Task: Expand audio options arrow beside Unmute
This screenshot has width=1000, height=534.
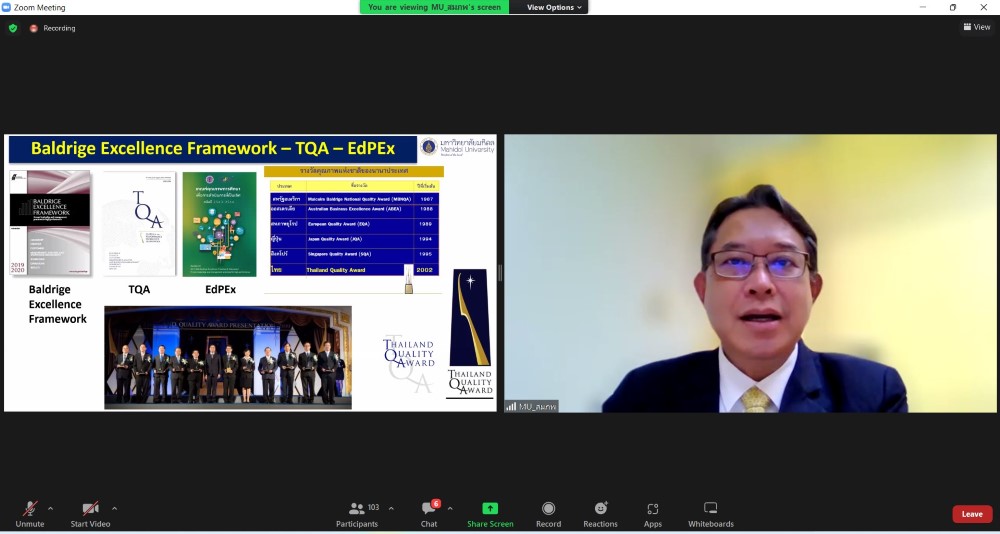Action: pos(51,508)
